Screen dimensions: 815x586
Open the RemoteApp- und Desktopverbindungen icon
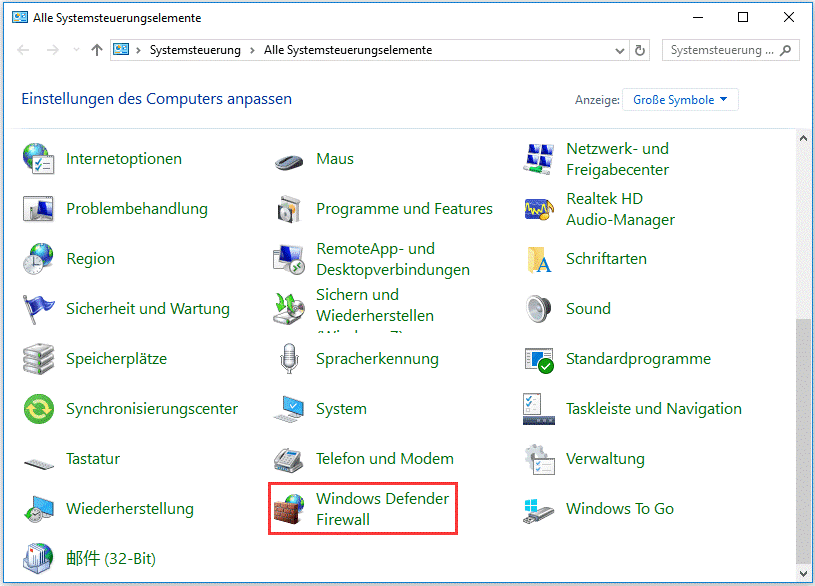289,259
